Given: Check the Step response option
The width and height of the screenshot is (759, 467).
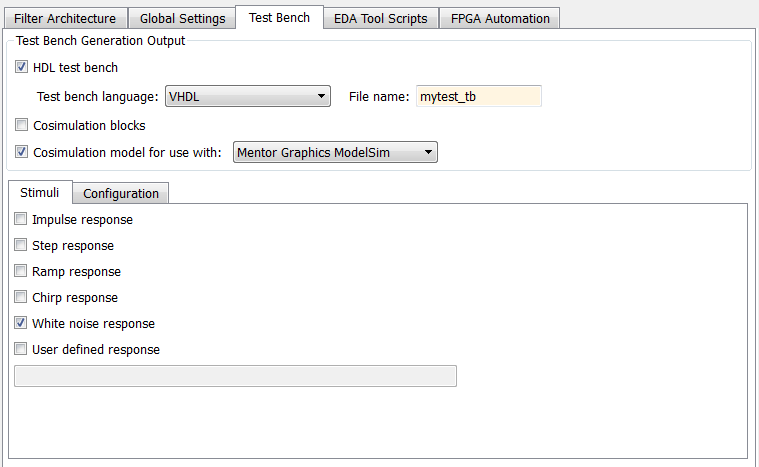Looking at the screenshot, I should [x=21, y=245].
